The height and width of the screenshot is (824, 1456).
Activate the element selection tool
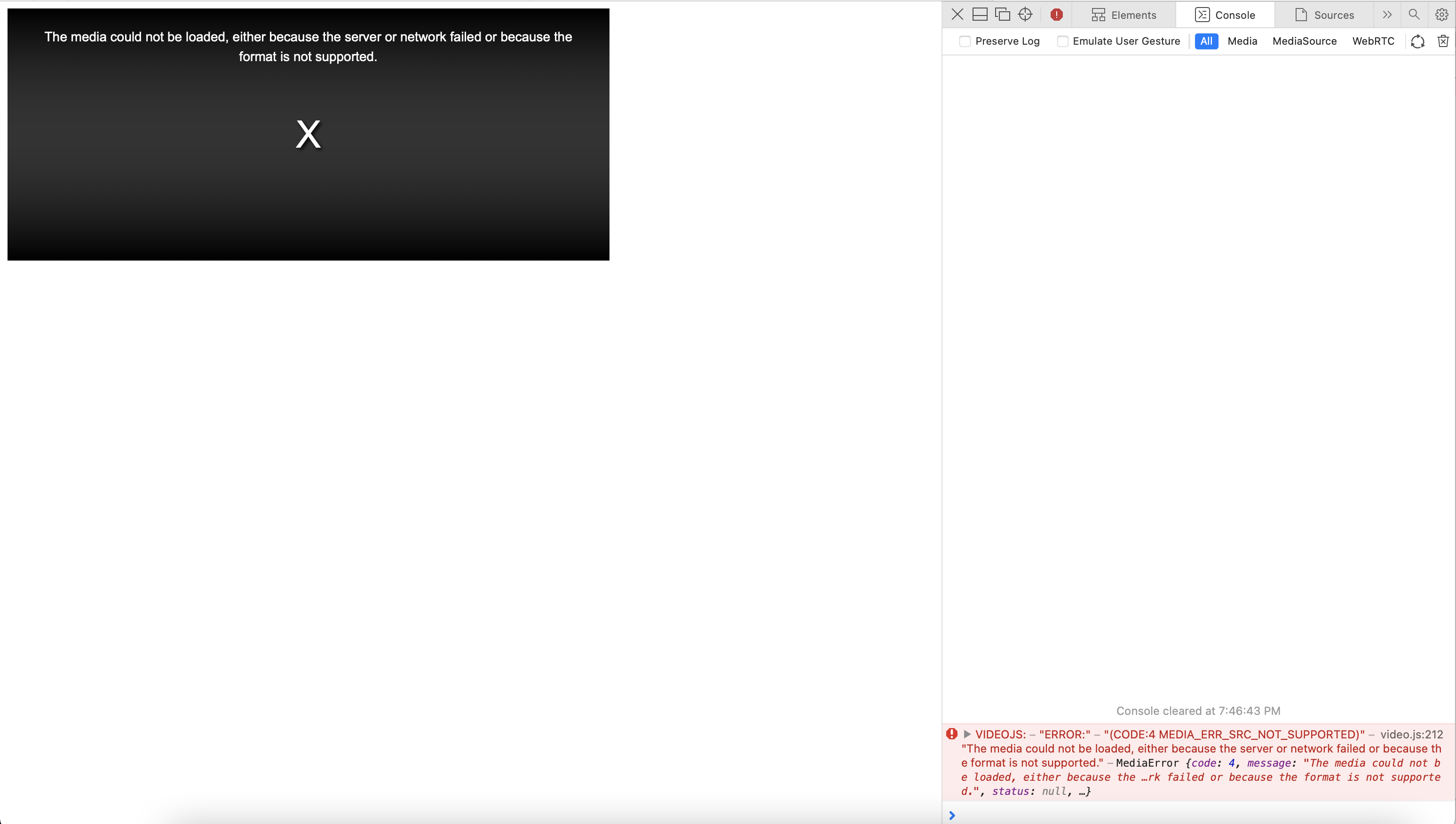click(x=1025, y=14)
